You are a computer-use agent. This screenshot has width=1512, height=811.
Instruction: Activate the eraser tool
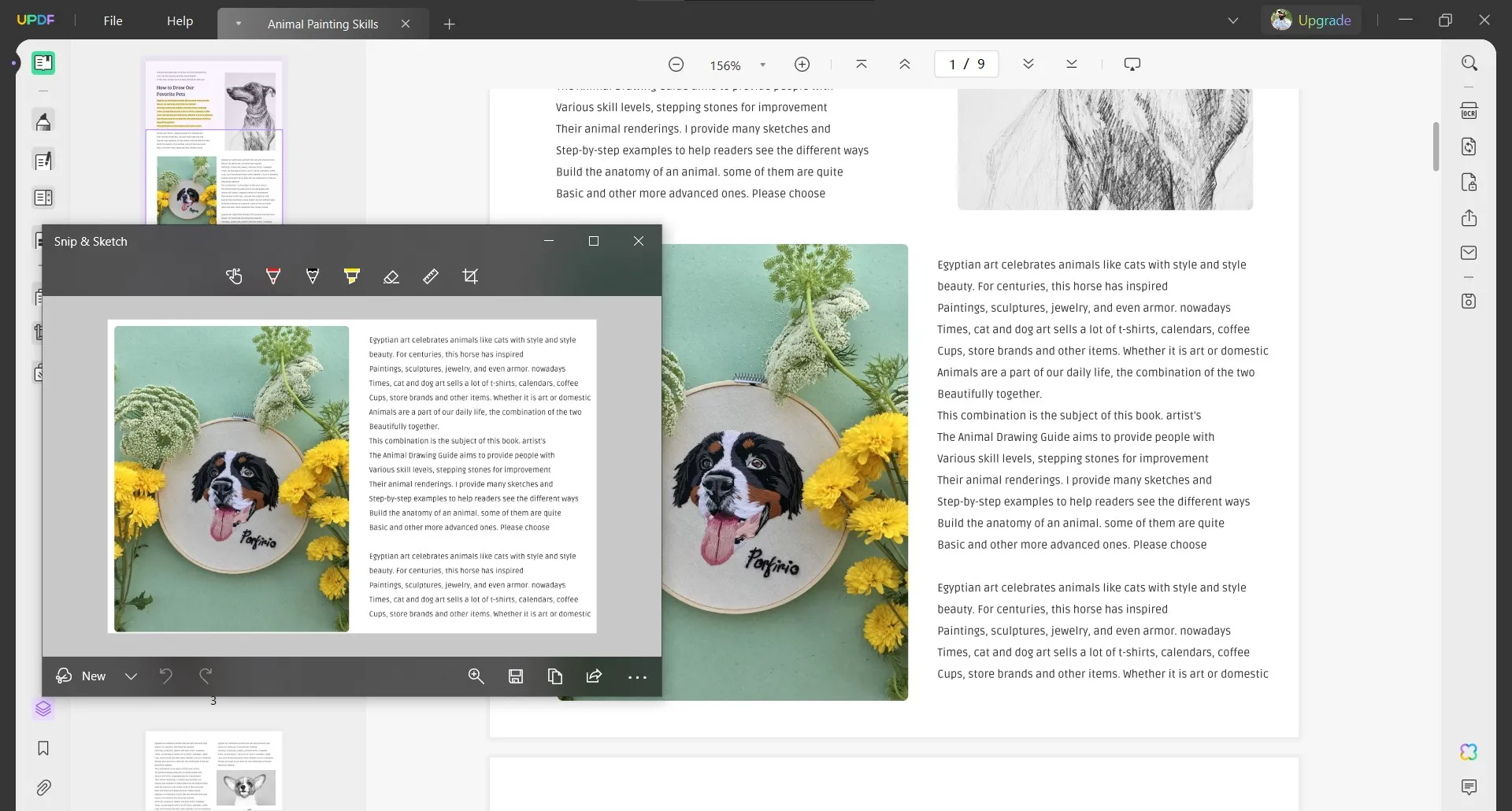tap(391, 276)
